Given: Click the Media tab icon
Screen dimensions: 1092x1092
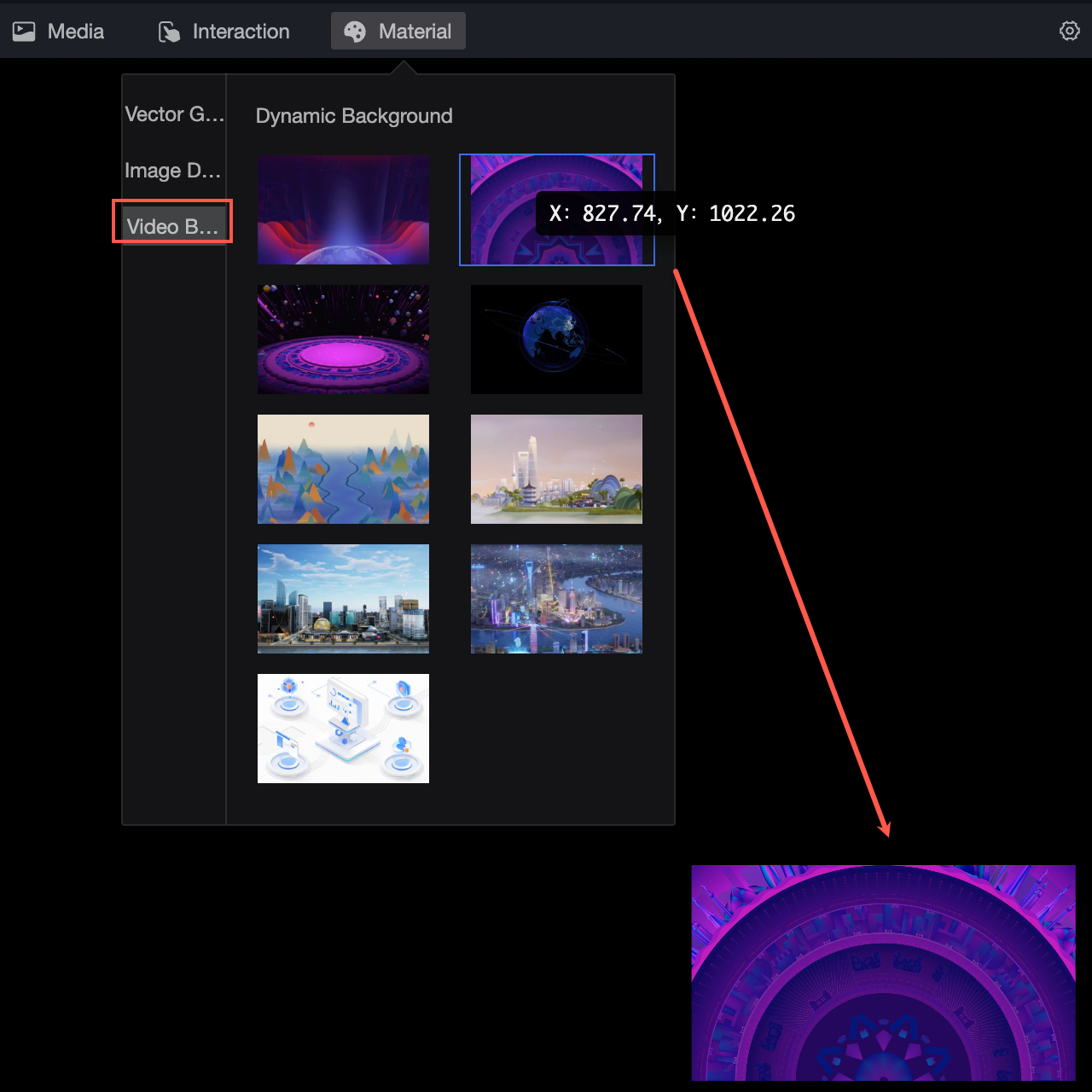Looking at the screenshot, I should [24, 32].
